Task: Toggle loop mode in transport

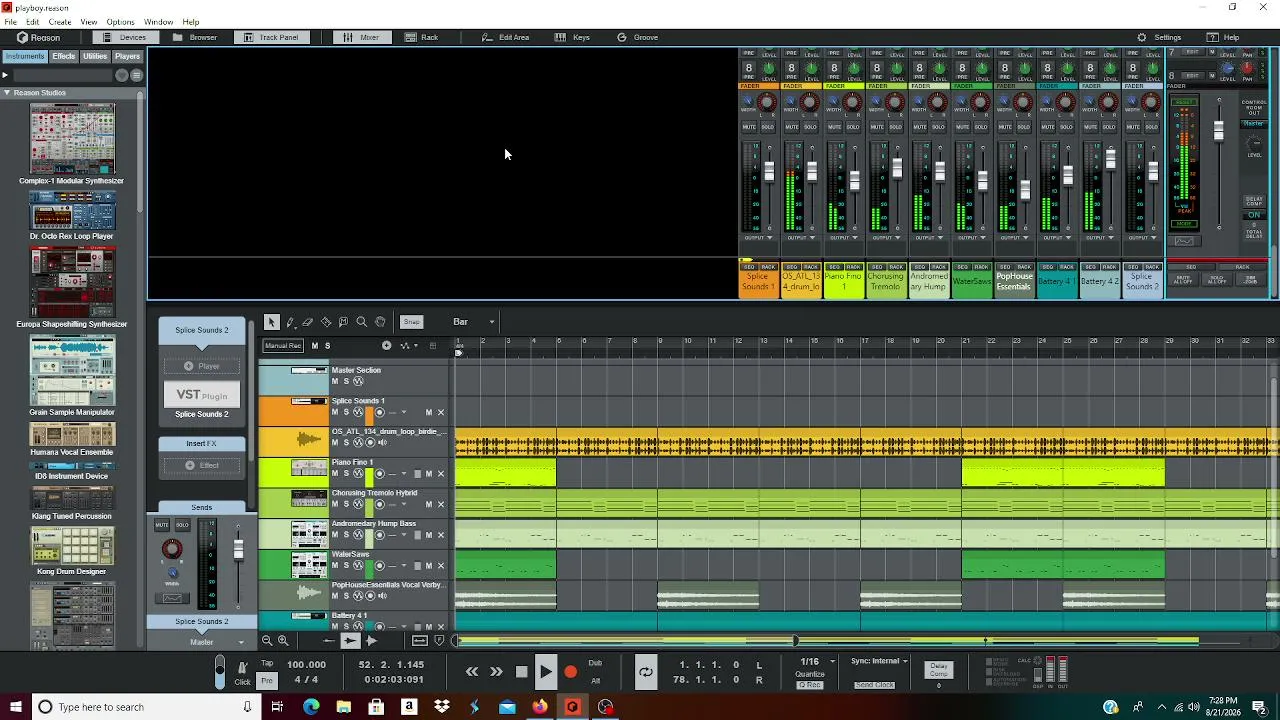Action: [646, 672]
